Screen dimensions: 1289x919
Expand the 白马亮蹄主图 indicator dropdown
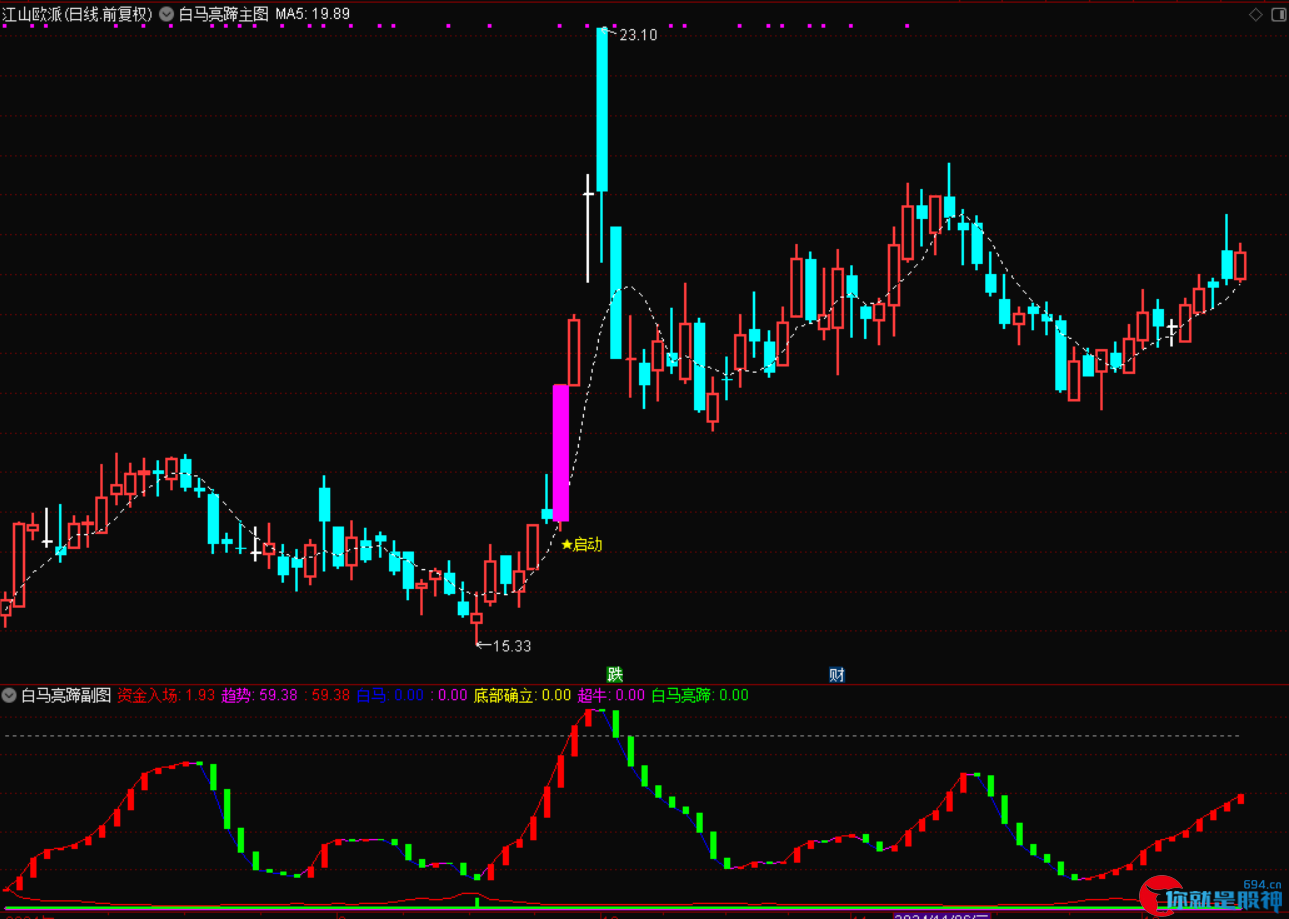pos(166,14)
